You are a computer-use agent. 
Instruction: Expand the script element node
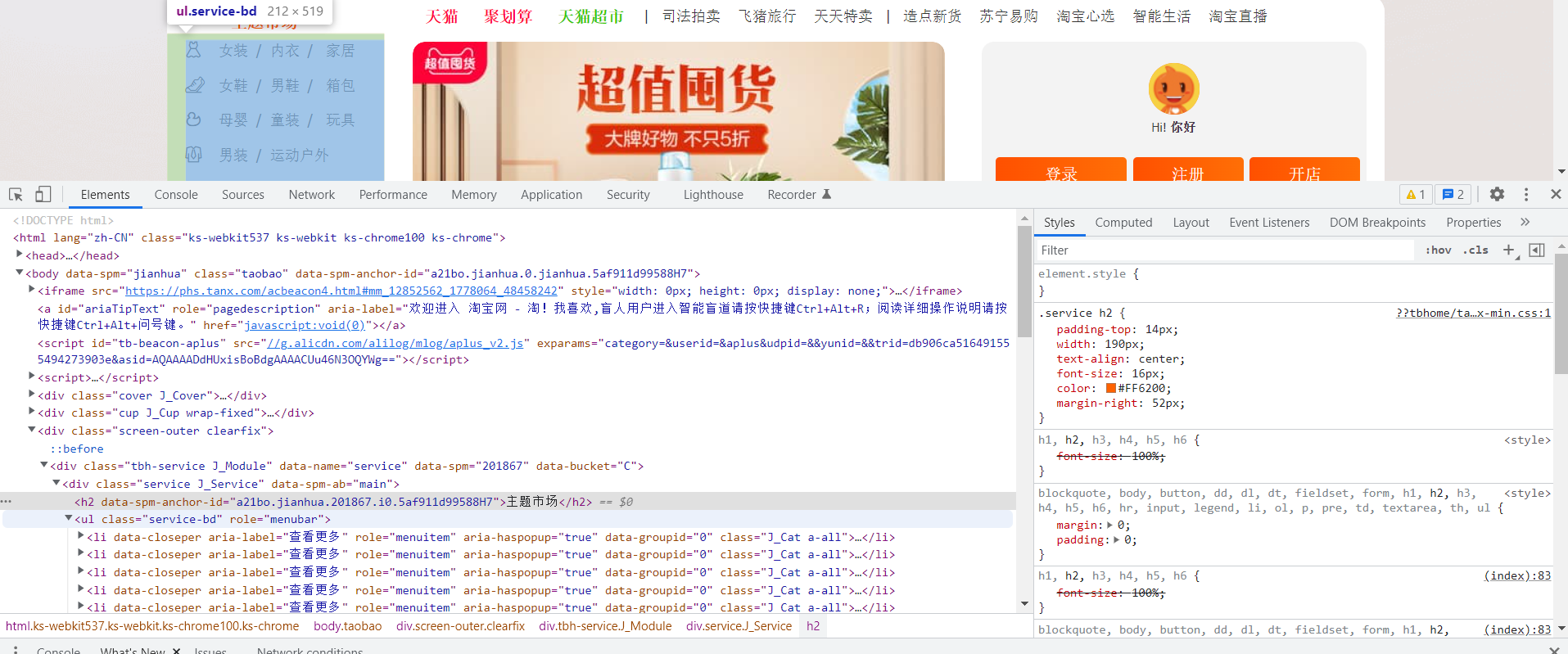pos(32,377)
